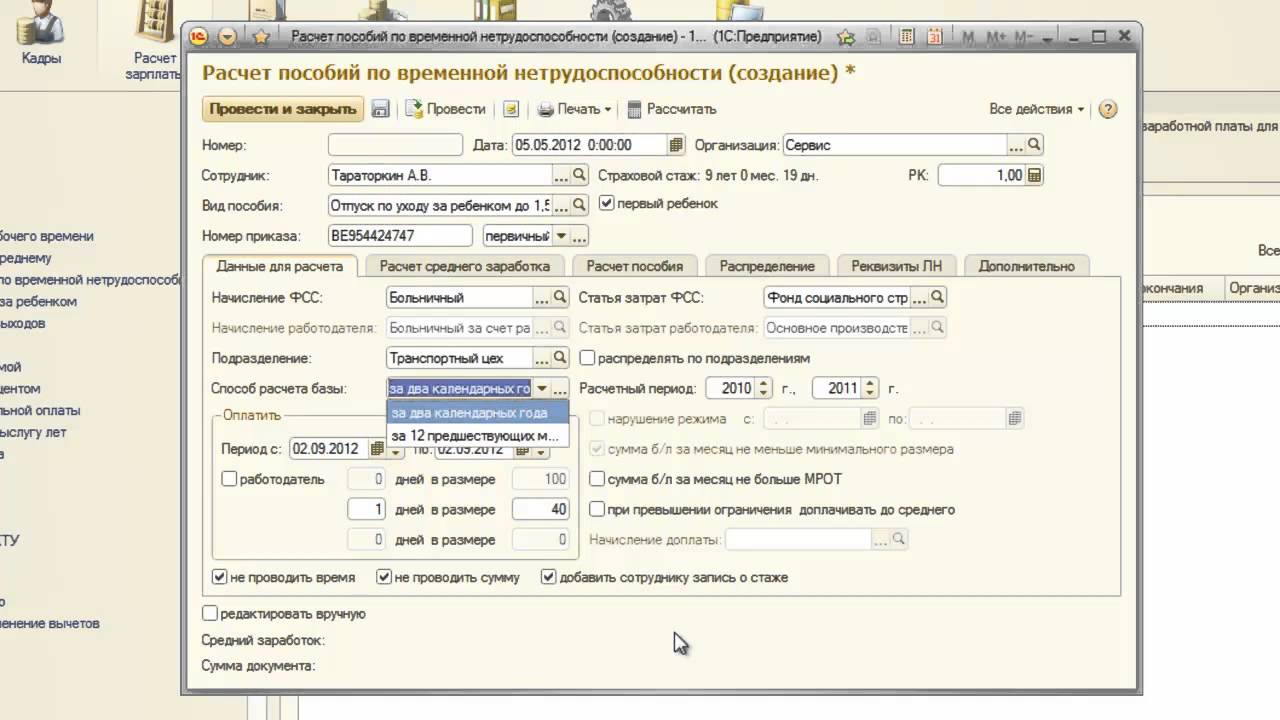Click the ellipsis beside Способ расчета базы

click(560, 388)
